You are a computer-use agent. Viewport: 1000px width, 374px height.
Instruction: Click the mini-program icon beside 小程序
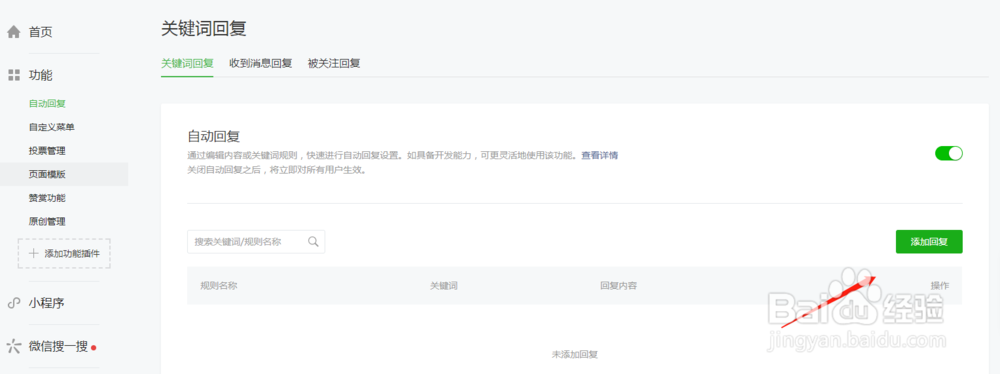pos(13,303)
